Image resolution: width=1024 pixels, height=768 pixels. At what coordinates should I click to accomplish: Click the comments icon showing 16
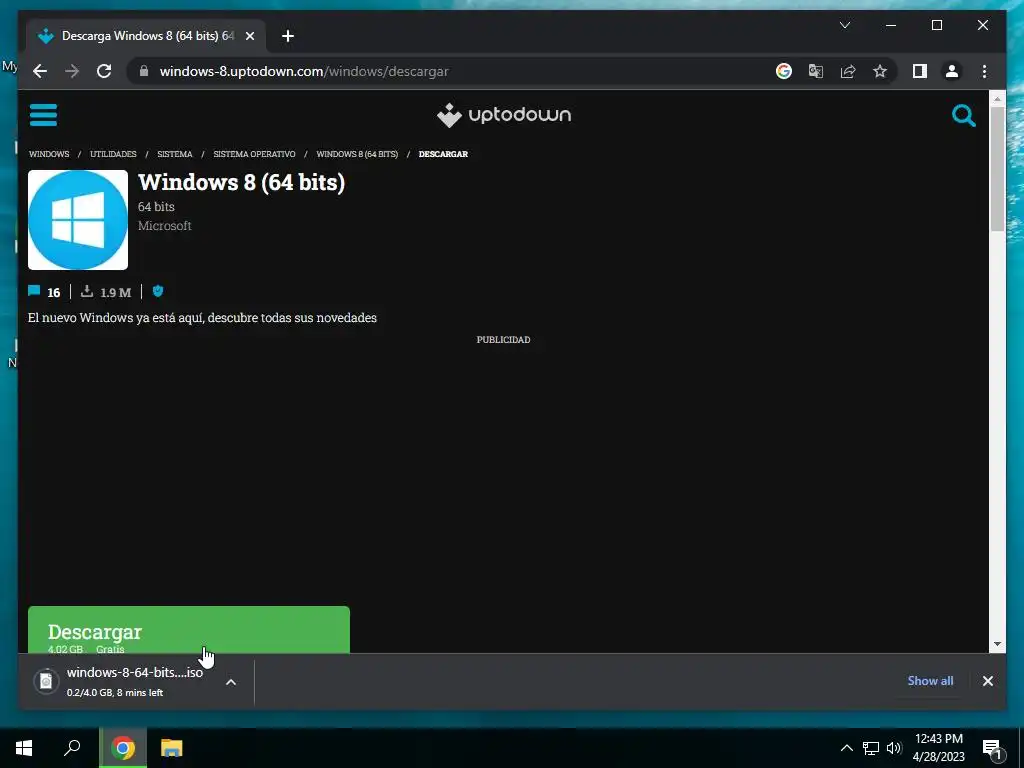point(34,291)
